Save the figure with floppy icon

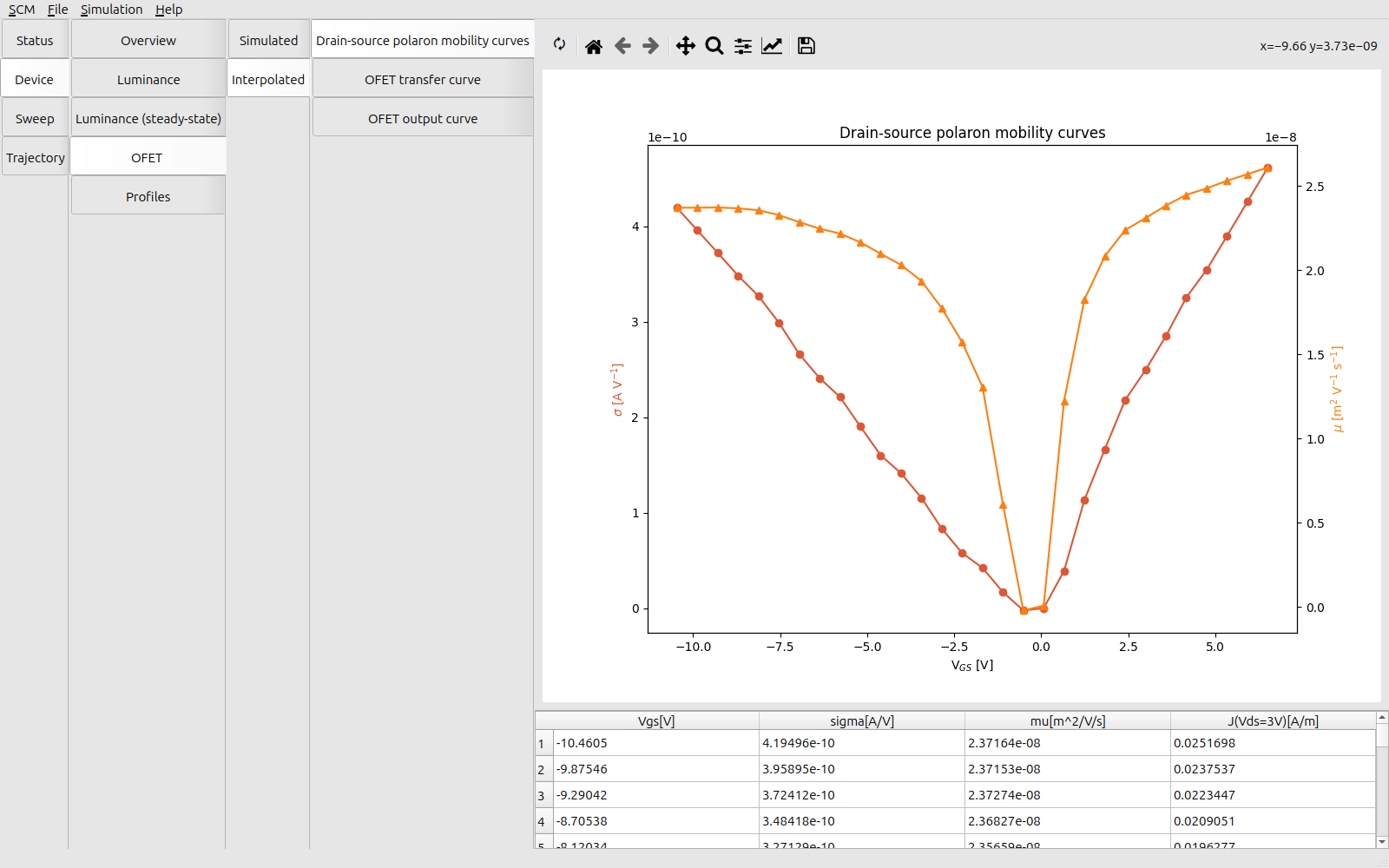(806, 46)
